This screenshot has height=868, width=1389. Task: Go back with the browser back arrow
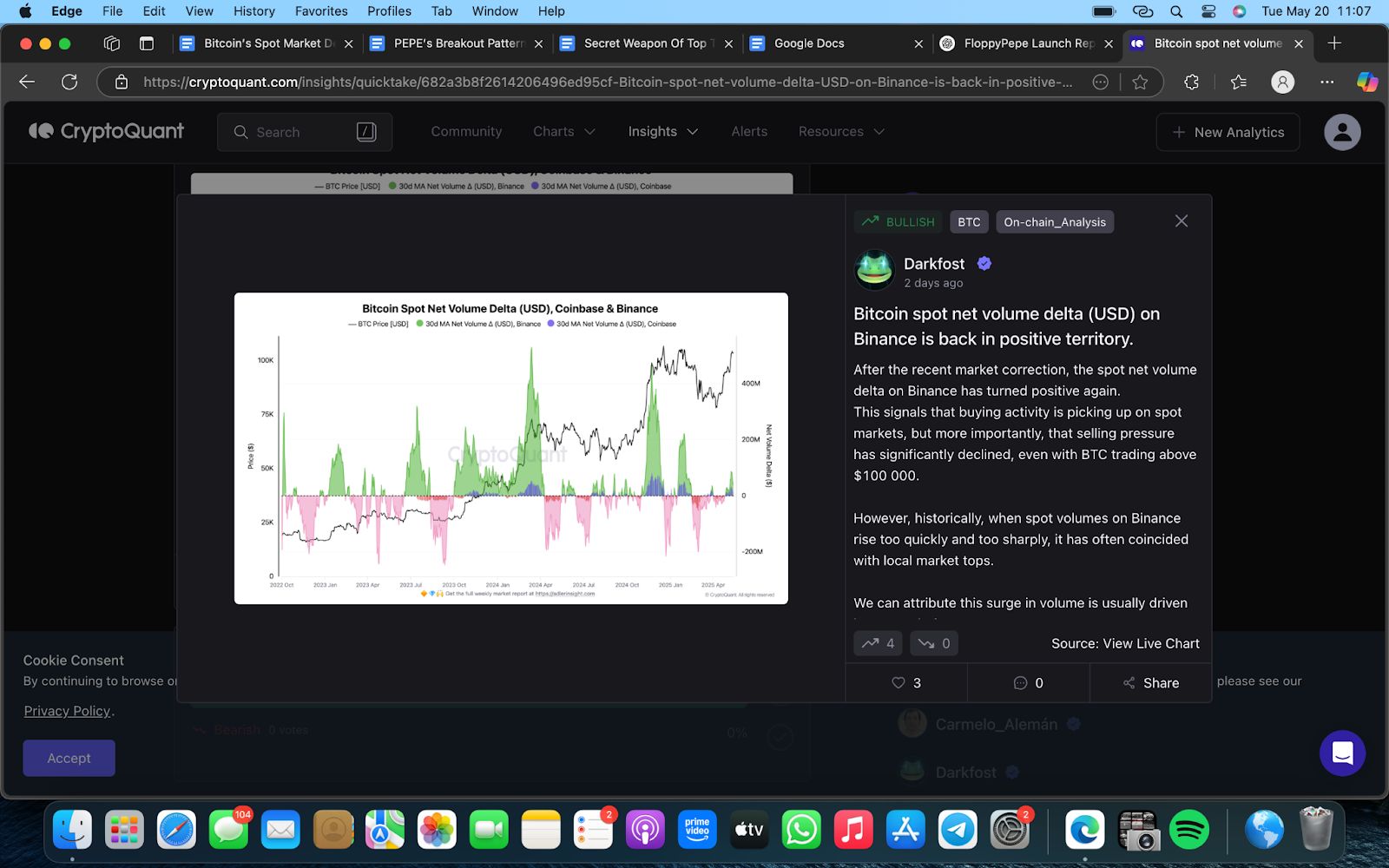pyautogui.click(x=27, y=82)
